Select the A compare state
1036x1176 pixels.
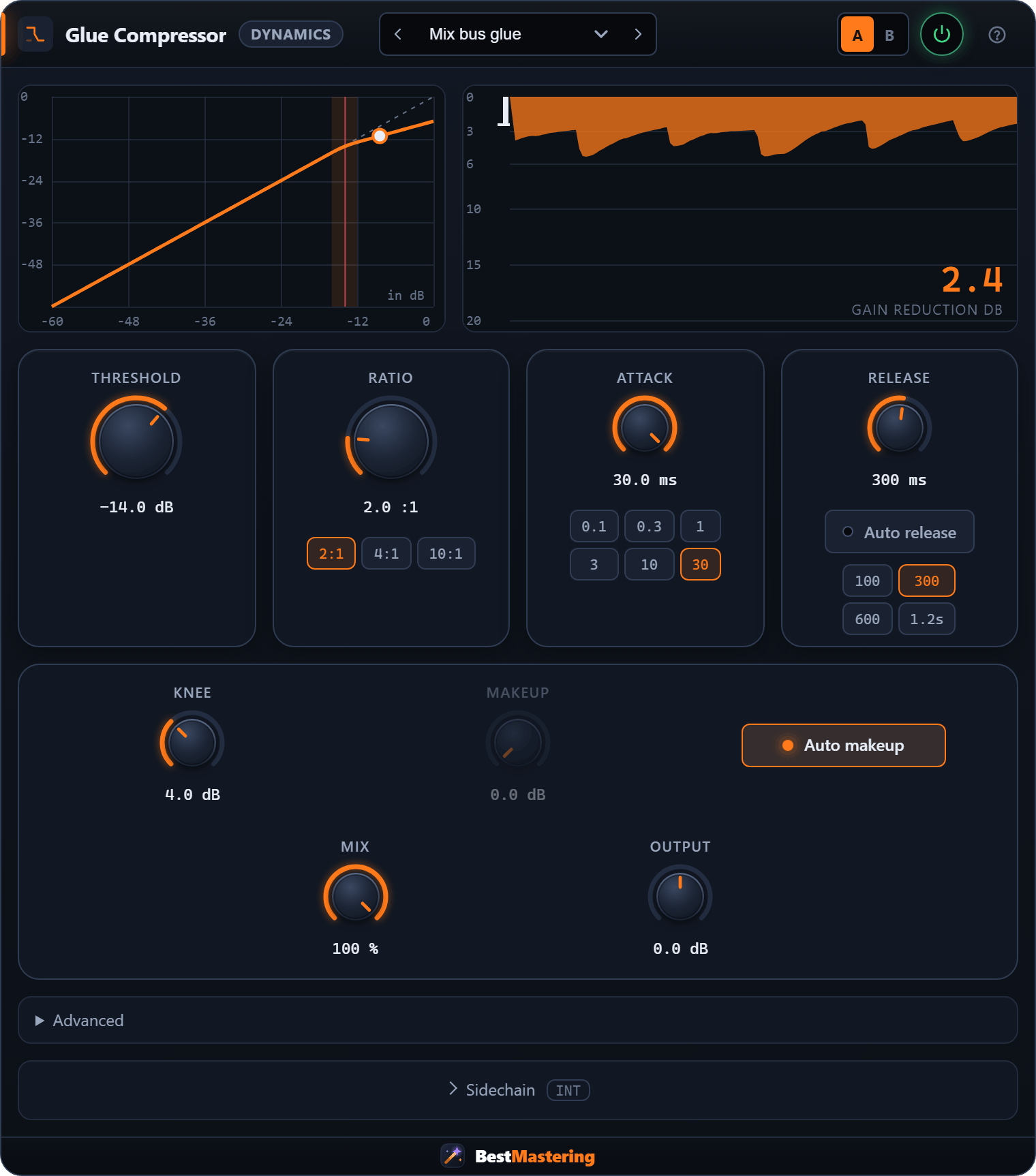click(857, 35)
